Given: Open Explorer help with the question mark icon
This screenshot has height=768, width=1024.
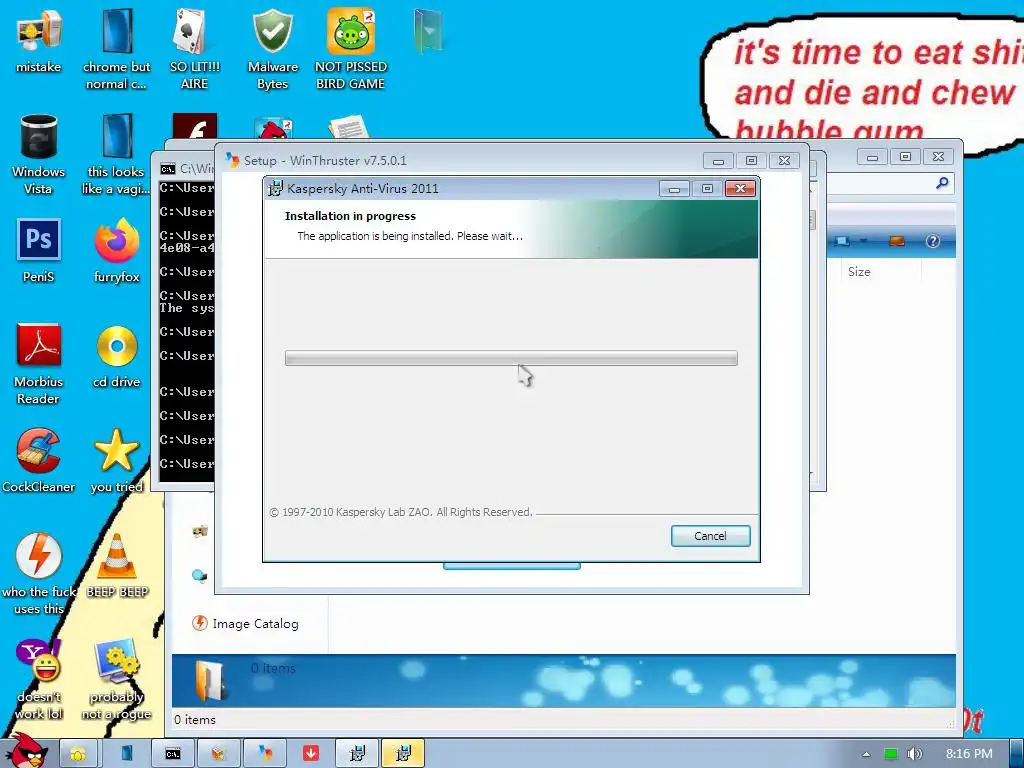Looking at the screenshot, I should pos(933,241).
